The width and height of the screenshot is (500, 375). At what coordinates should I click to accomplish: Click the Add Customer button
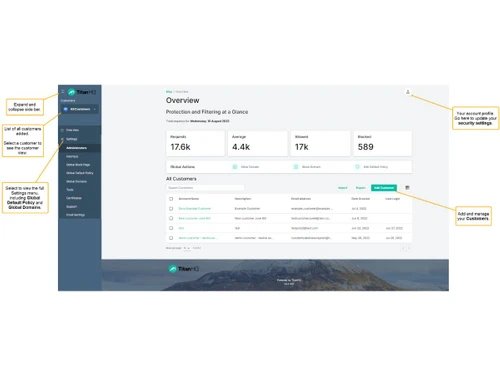(x=384, y=188)
